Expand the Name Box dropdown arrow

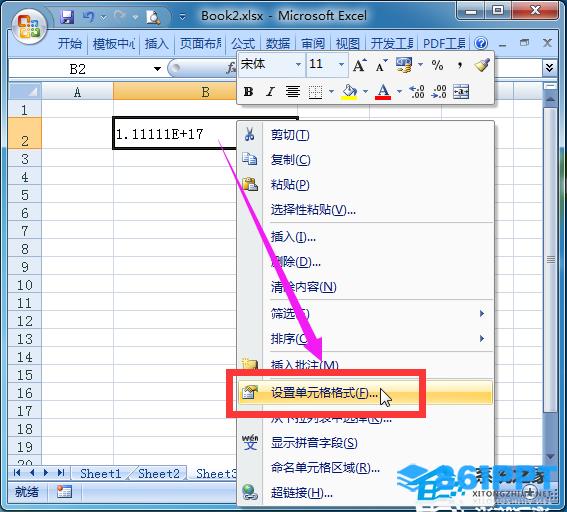pos(157,69)
